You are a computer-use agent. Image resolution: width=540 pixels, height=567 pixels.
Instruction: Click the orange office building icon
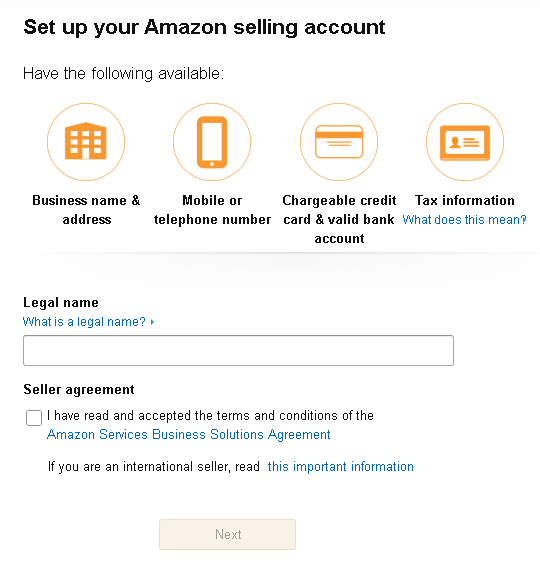coord(86,141)
